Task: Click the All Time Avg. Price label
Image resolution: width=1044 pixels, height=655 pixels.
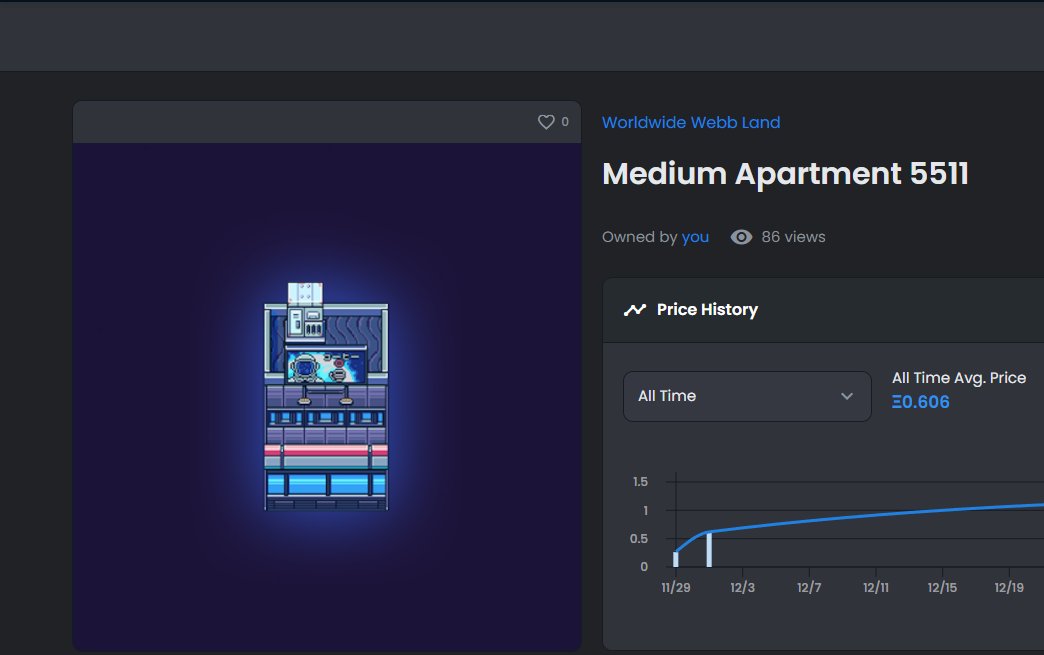Action: (x=959, y=378)
